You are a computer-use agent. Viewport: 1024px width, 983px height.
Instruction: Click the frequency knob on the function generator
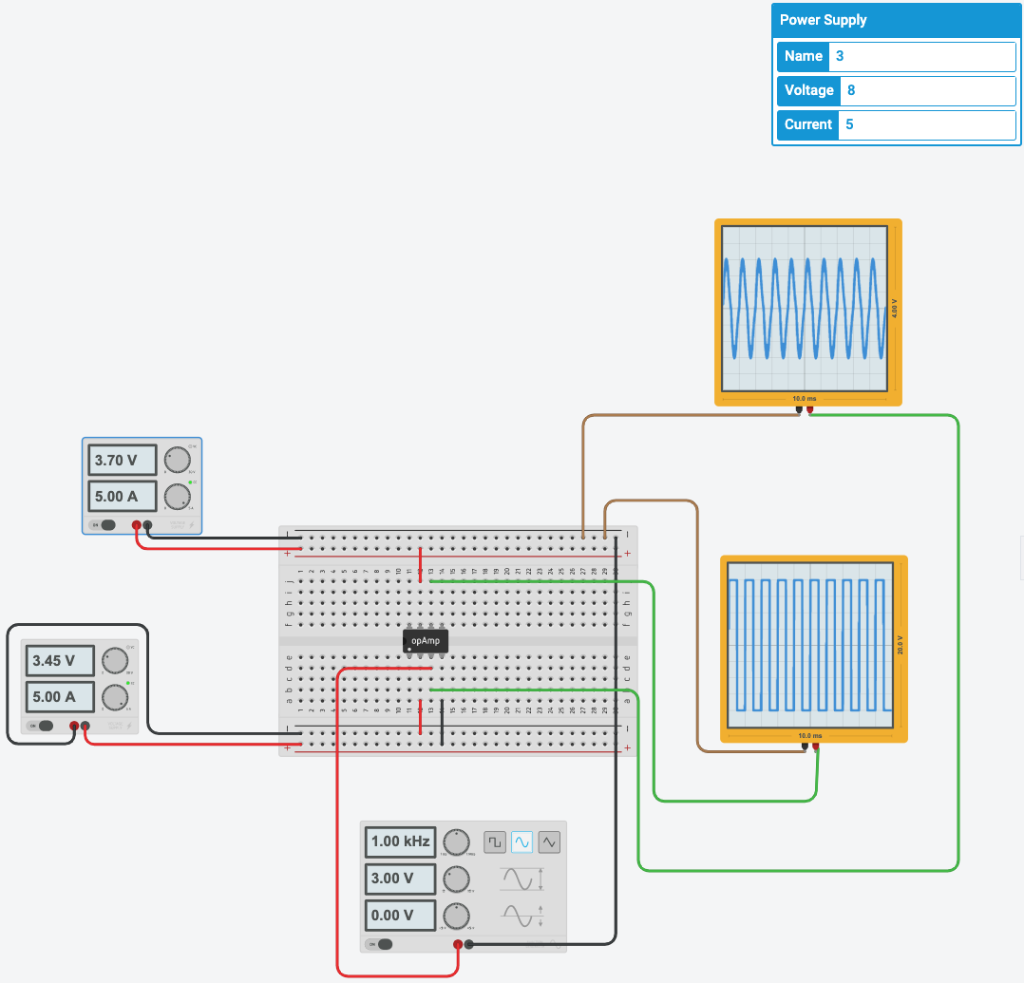coord(457,842)
